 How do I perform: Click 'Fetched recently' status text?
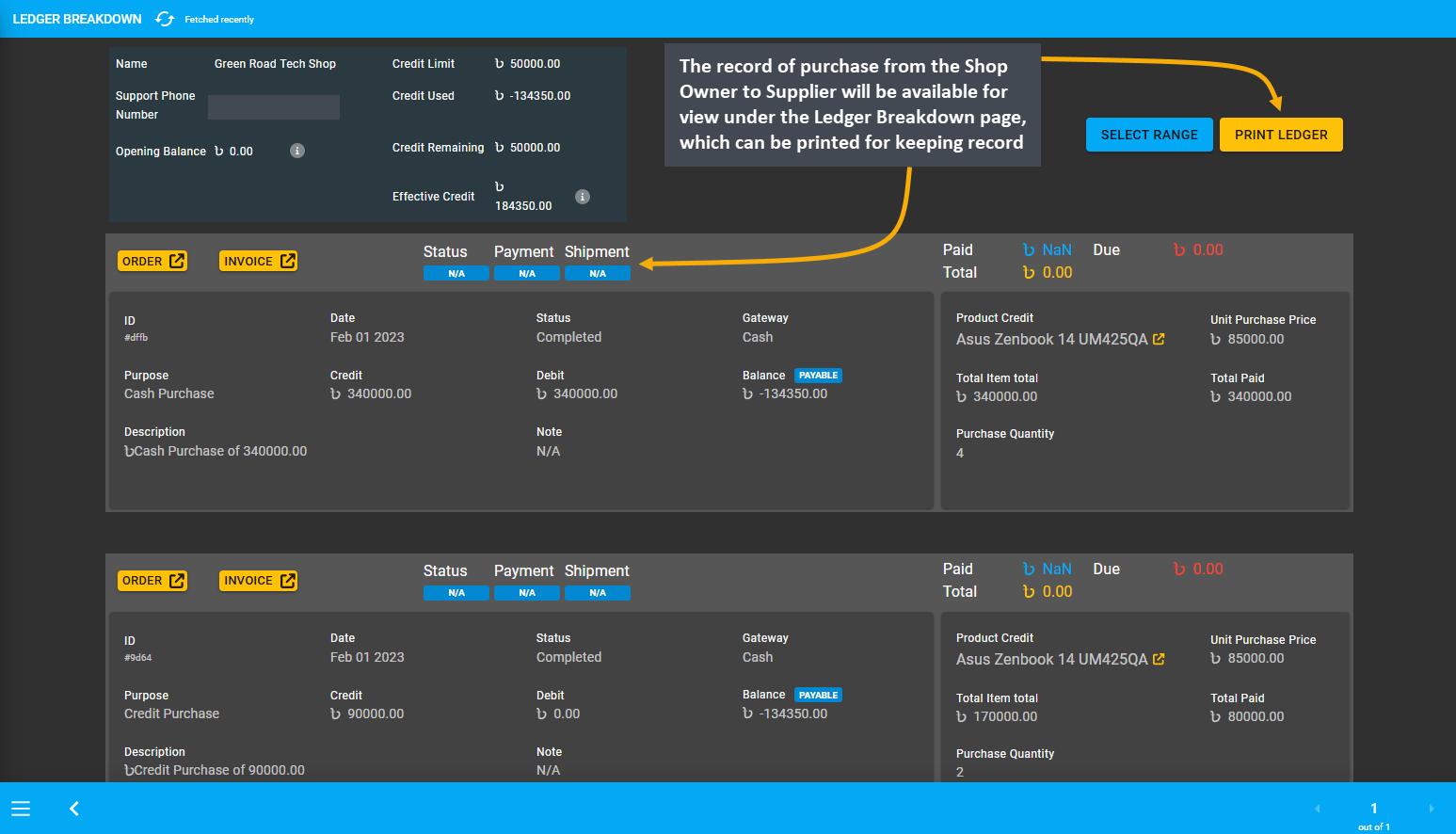[x=219, y=20]
